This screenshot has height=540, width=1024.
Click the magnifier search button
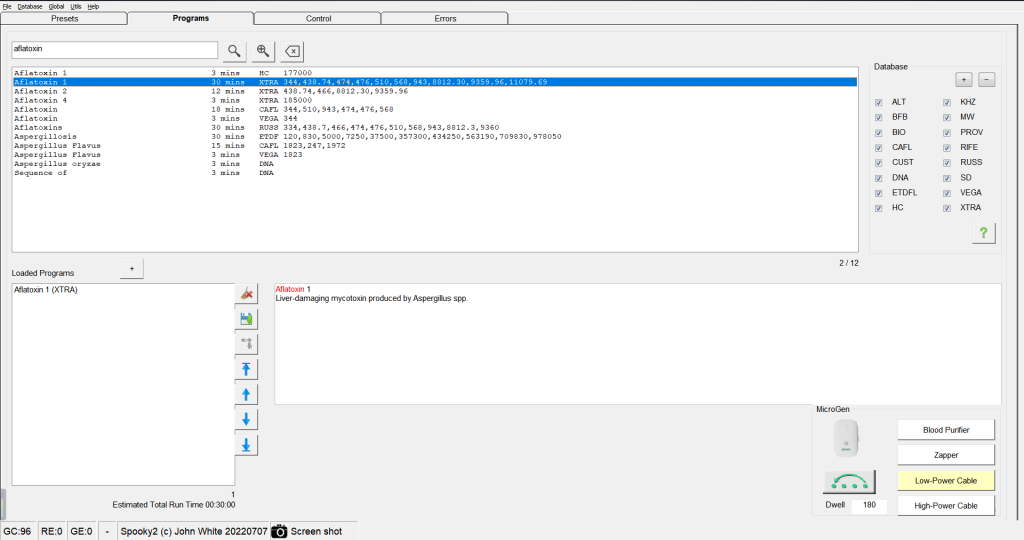coord(233,51)
